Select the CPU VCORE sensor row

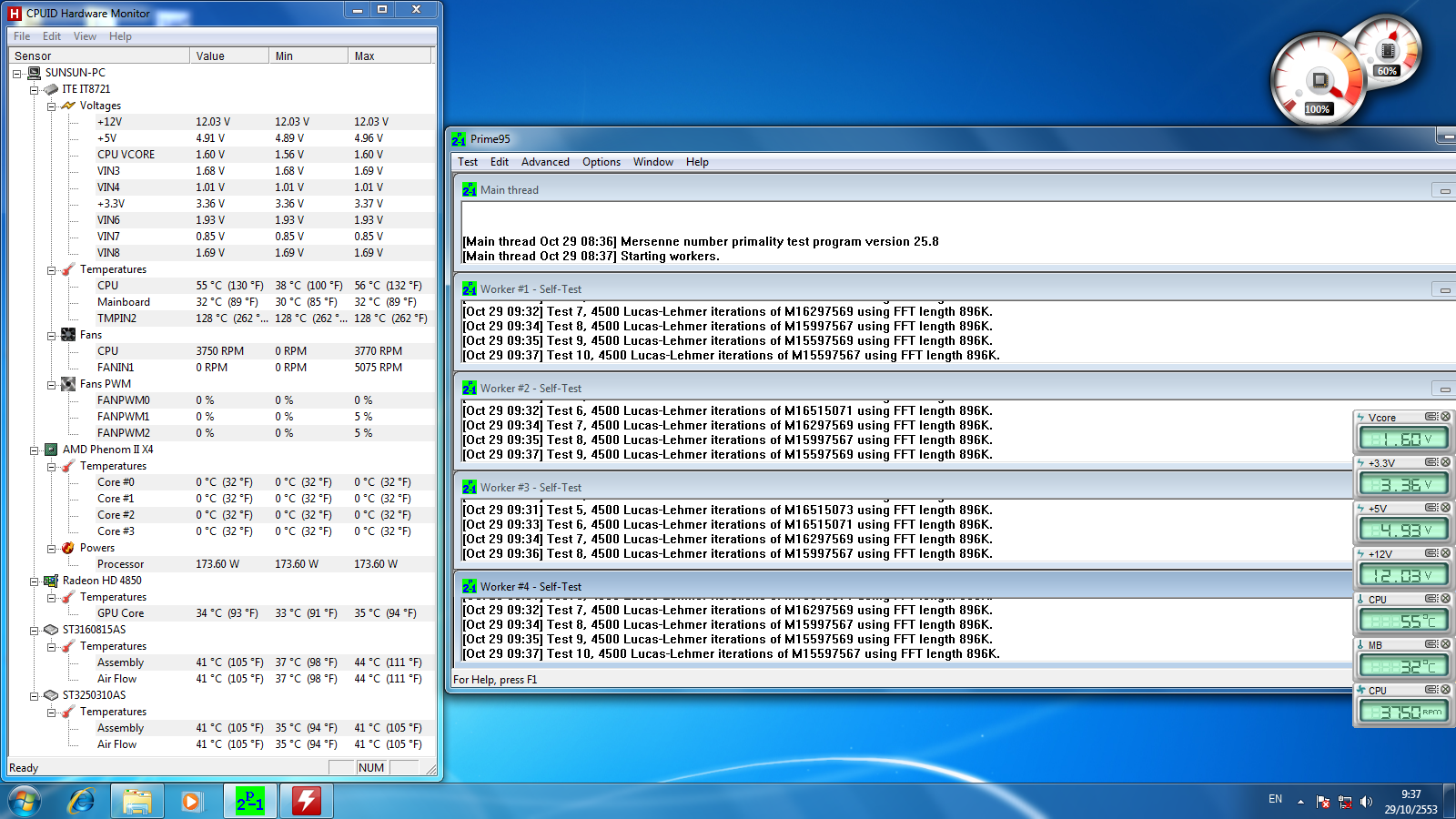tap(126, 155)
